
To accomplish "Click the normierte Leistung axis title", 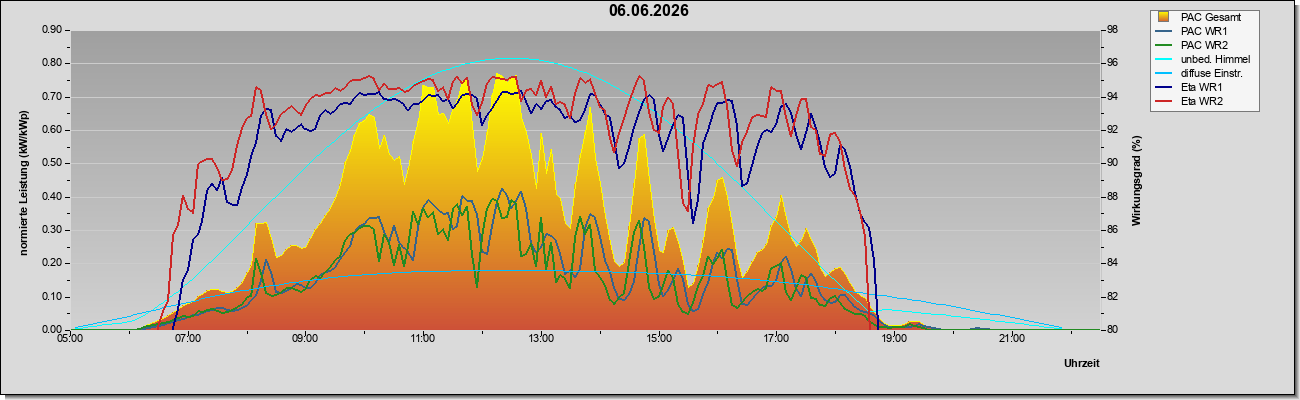I will (23, 179).
